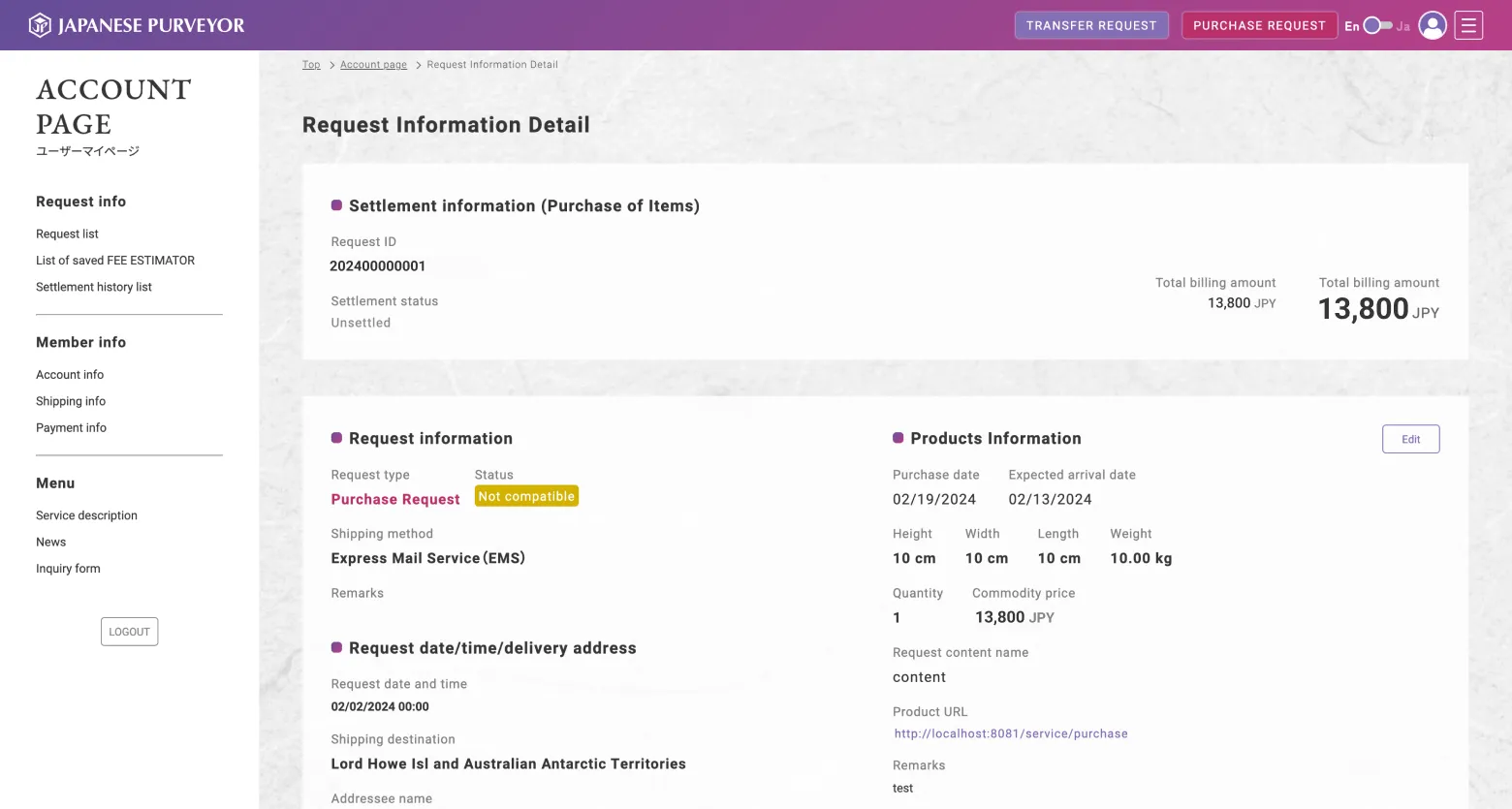Navigate to Account page breadcrumb
The width and height of the screenshot is (1512, 809).
pos(373,65)
